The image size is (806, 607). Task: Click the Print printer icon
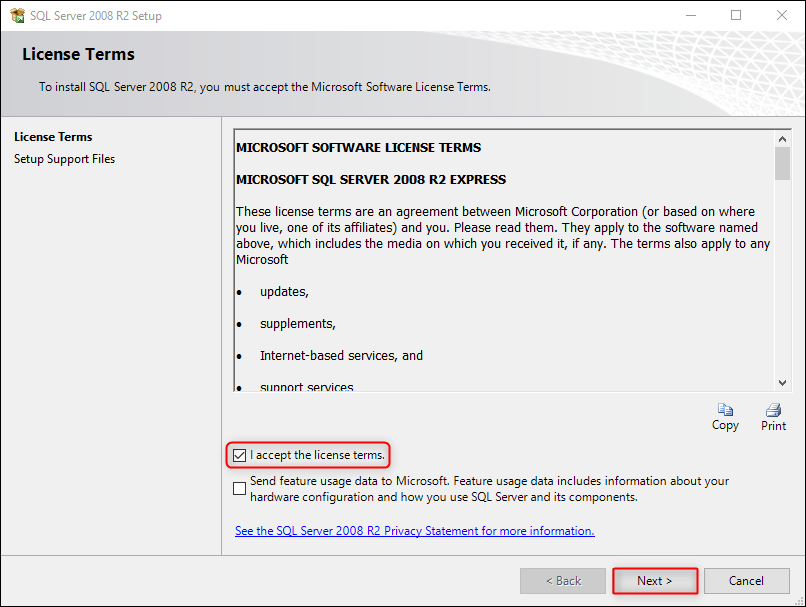[773, 410]
